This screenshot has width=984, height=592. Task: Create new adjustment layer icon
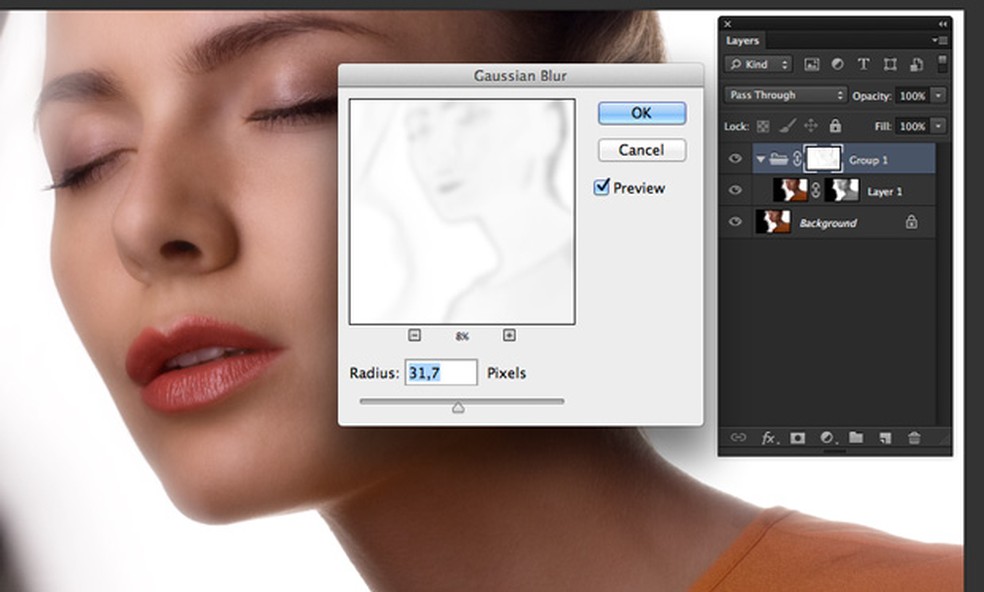[827, 438]
